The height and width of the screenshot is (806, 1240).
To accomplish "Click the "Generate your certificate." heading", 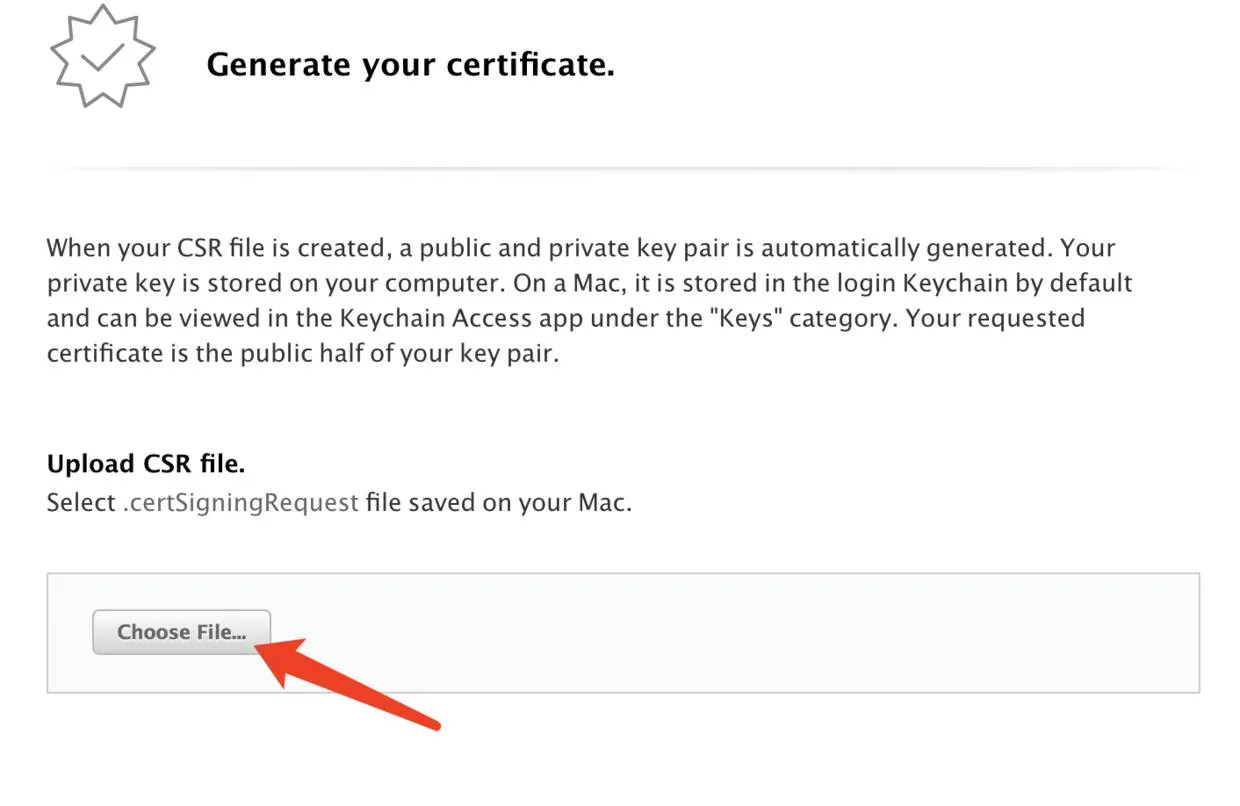I will [410, 65].
